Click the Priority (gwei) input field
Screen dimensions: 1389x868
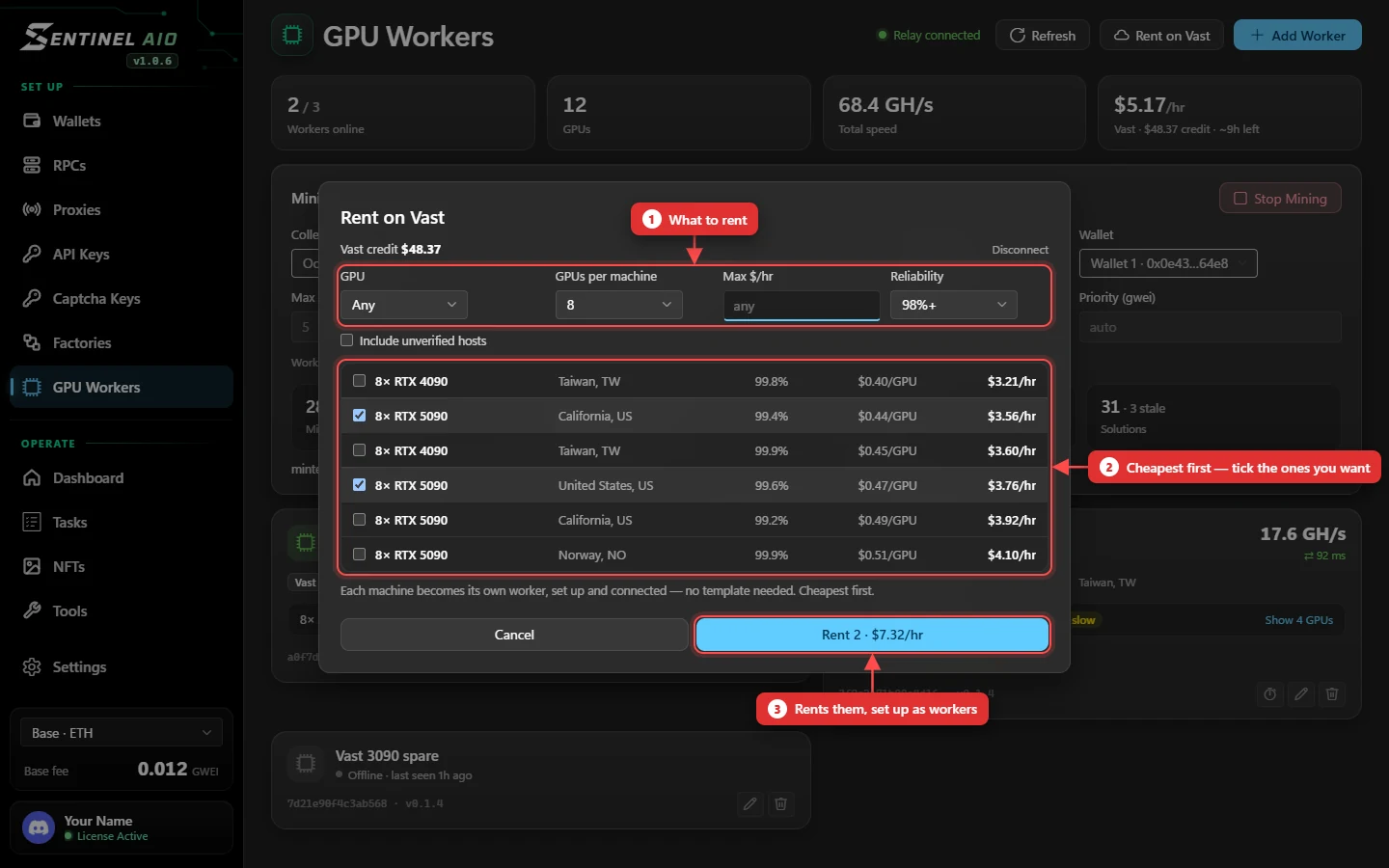click(1211, 327)
